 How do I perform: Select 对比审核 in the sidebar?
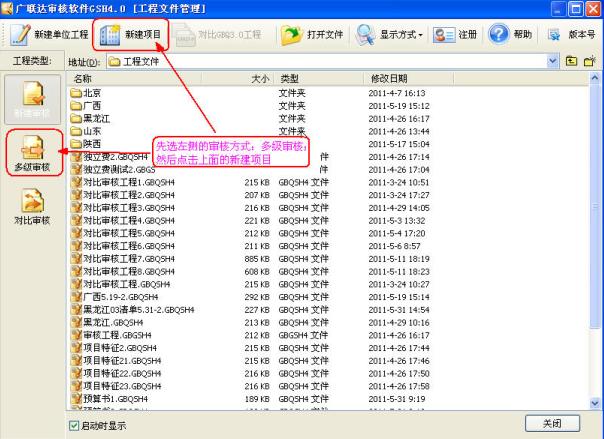(32, 206)
